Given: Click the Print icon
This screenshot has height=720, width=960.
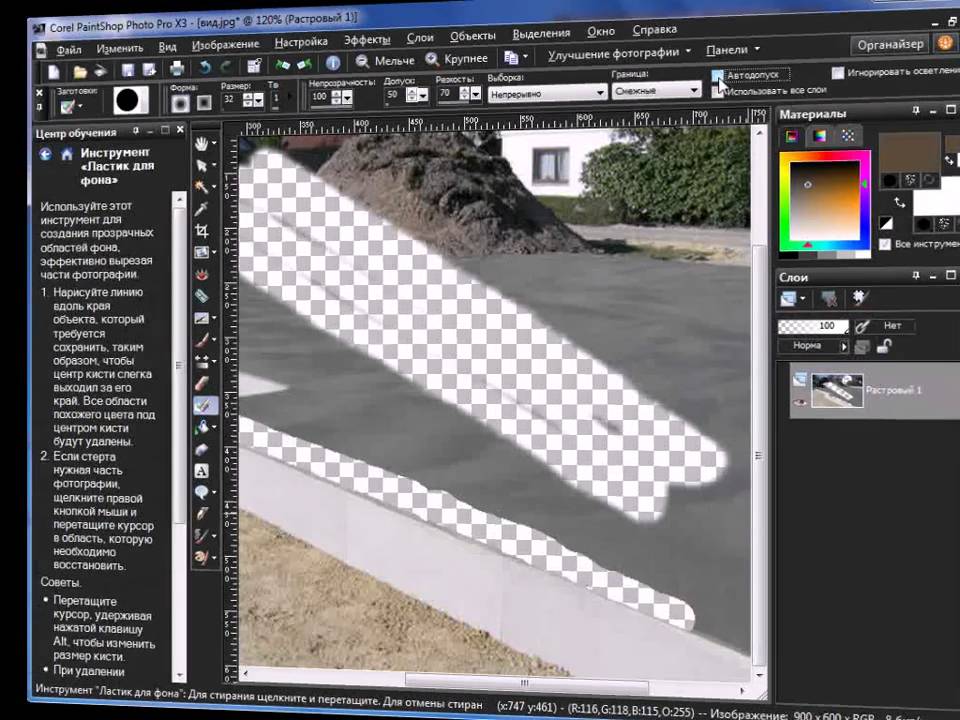Looking at the screenshot, I should [177, 69].
